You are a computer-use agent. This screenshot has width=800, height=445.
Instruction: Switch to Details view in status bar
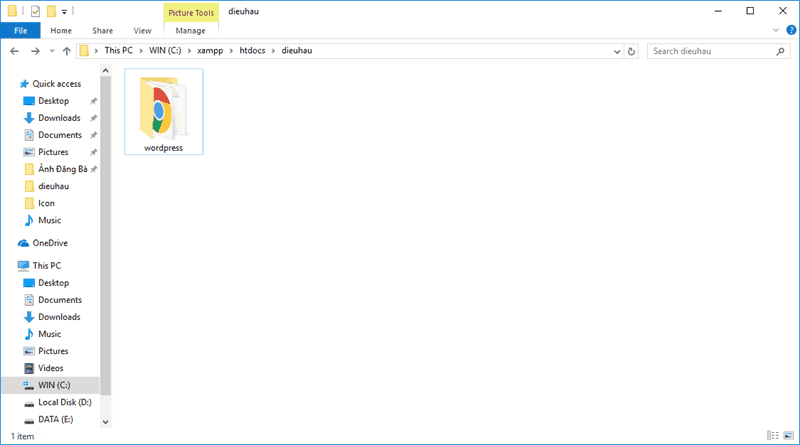(x=773, y=435)
